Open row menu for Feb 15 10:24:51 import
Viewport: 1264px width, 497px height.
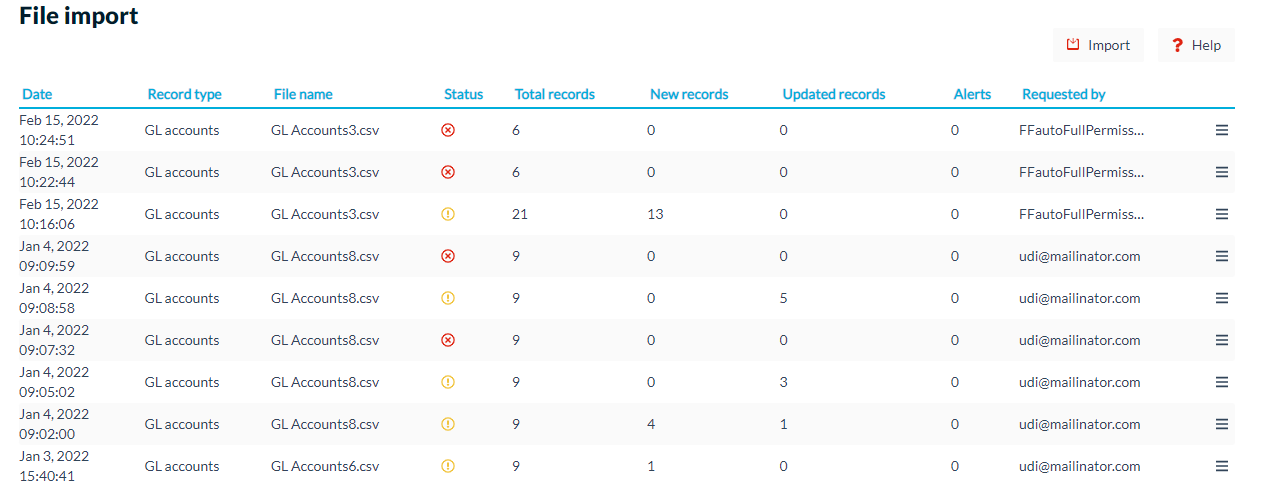point(1221,130)
